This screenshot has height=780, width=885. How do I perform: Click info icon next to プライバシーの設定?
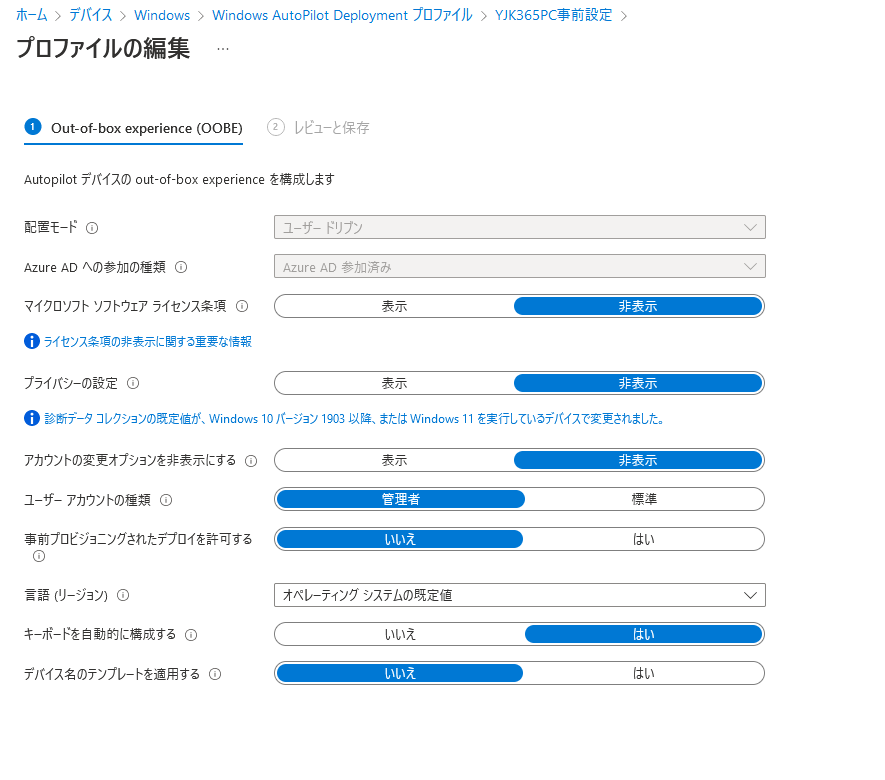133,383
